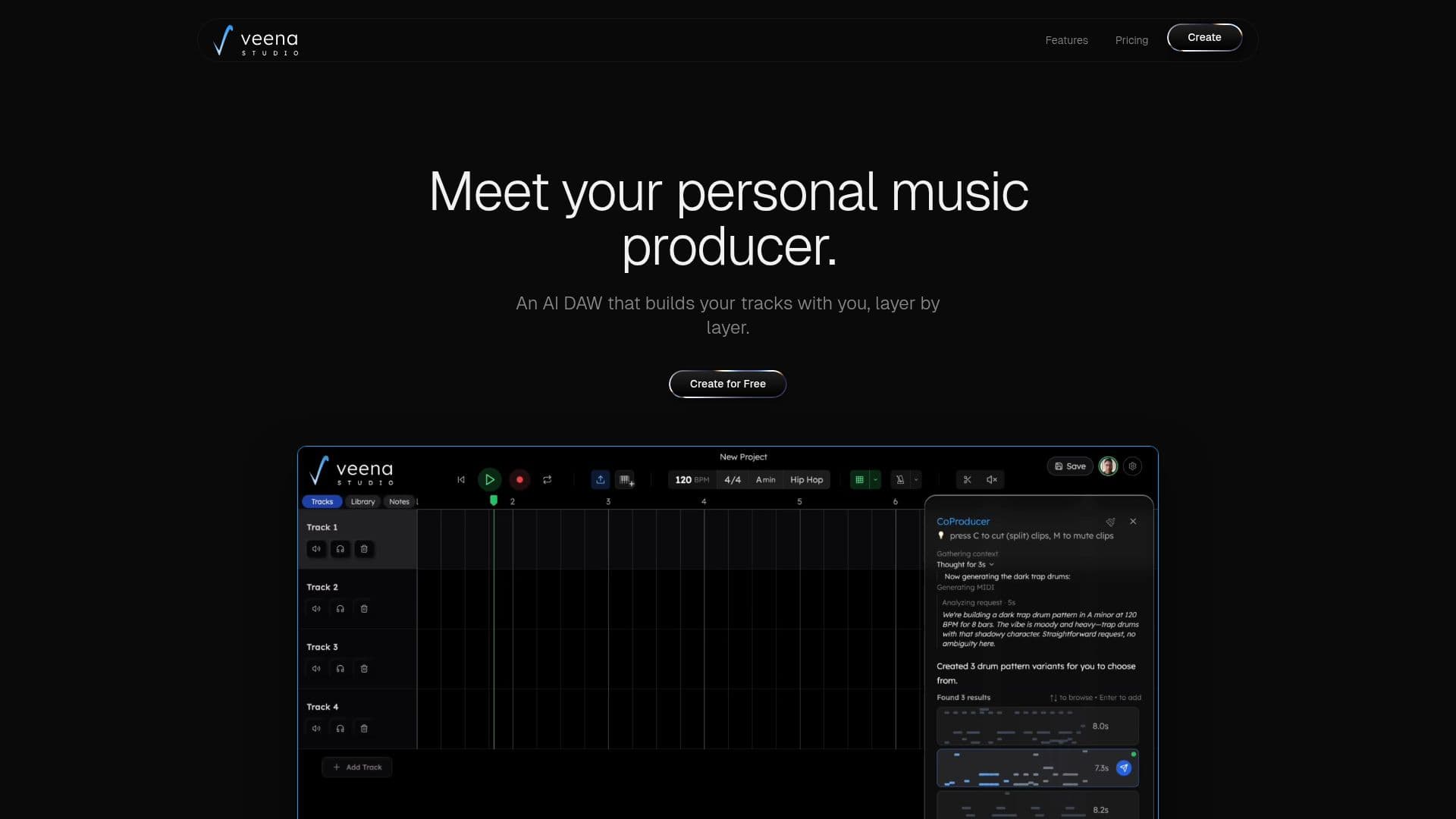Toggle loop playback in transport bar
Image resolution: width=1456 pixels, height=819 pixels.
point(548,480)
